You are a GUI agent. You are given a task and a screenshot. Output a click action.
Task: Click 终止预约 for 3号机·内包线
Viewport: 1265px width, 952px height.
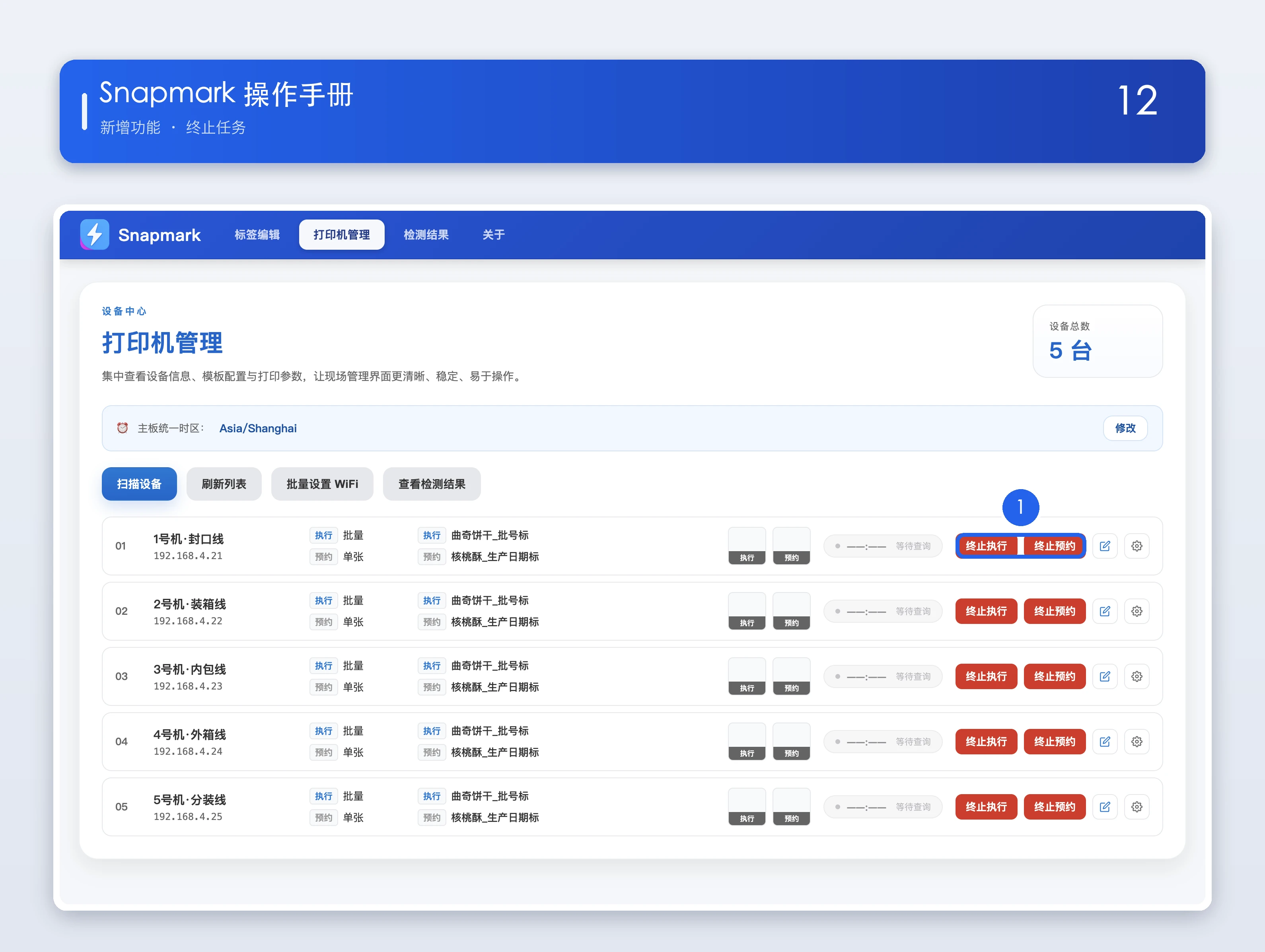click(x=1055, y=676)
